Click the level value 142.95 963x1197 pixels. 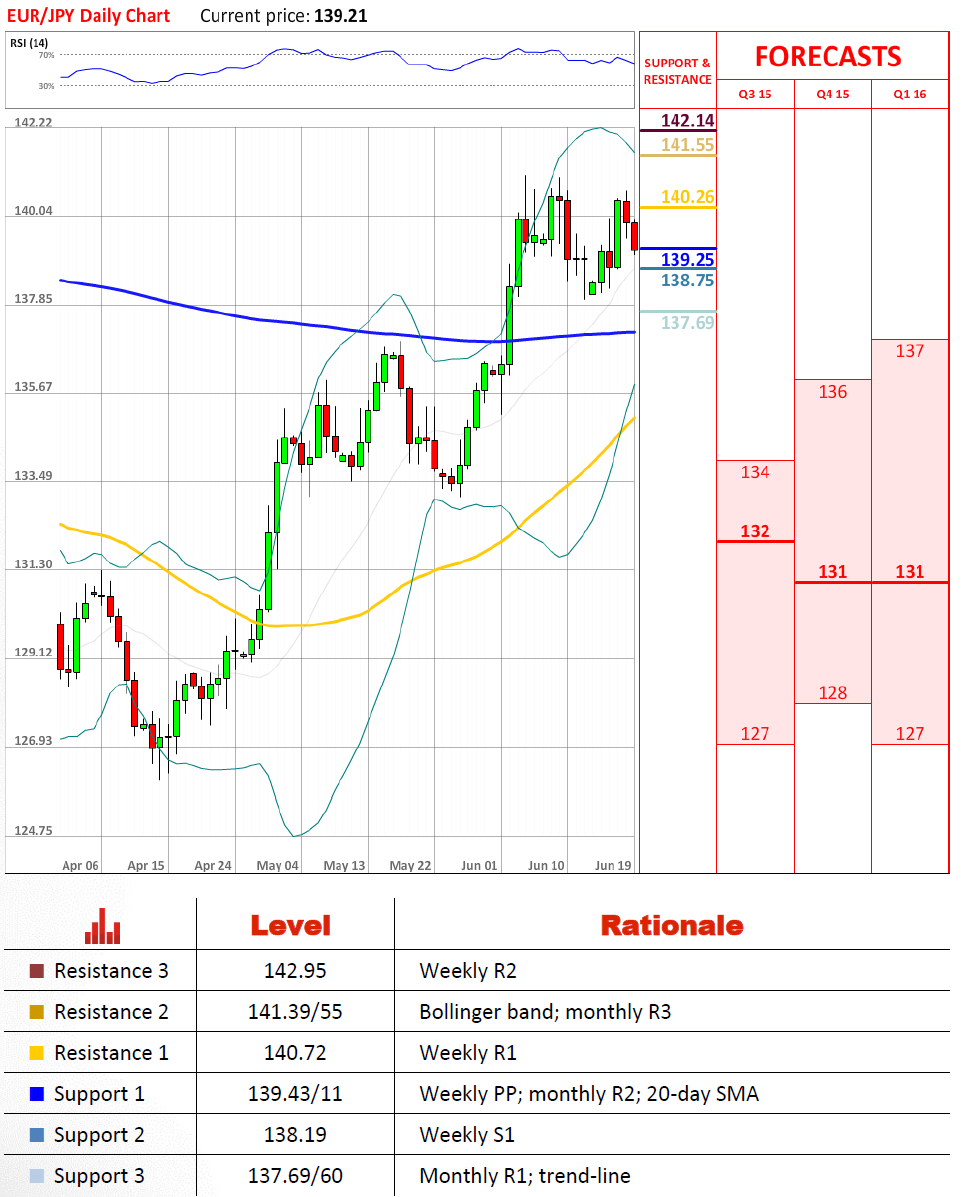pyautogui.click(x=295, y=971)
